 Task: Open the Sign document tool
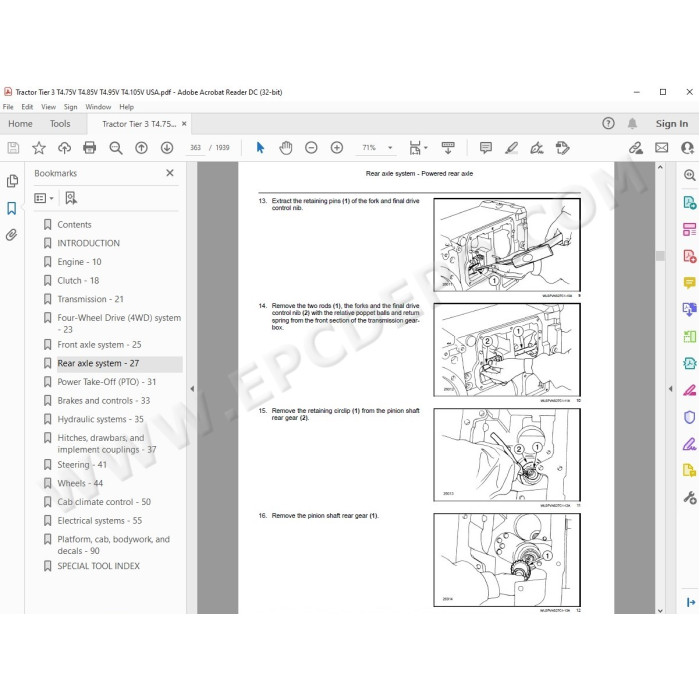point(537,148)
